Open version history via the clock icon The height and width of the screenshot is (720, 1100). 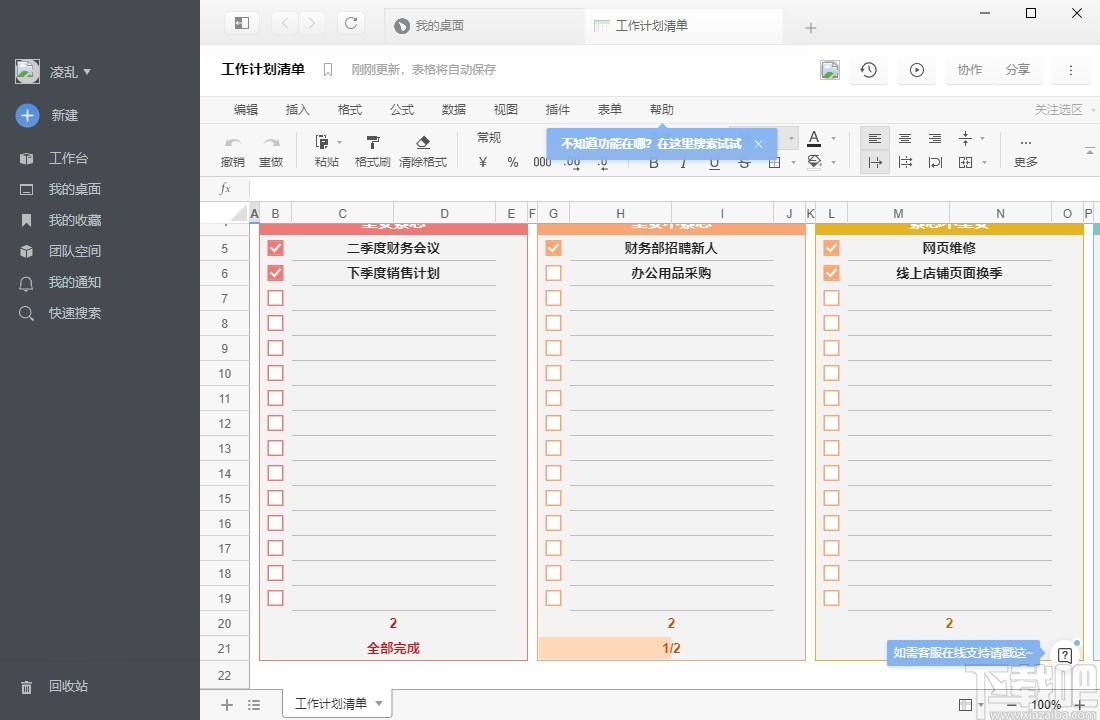[x=868, y=69]
